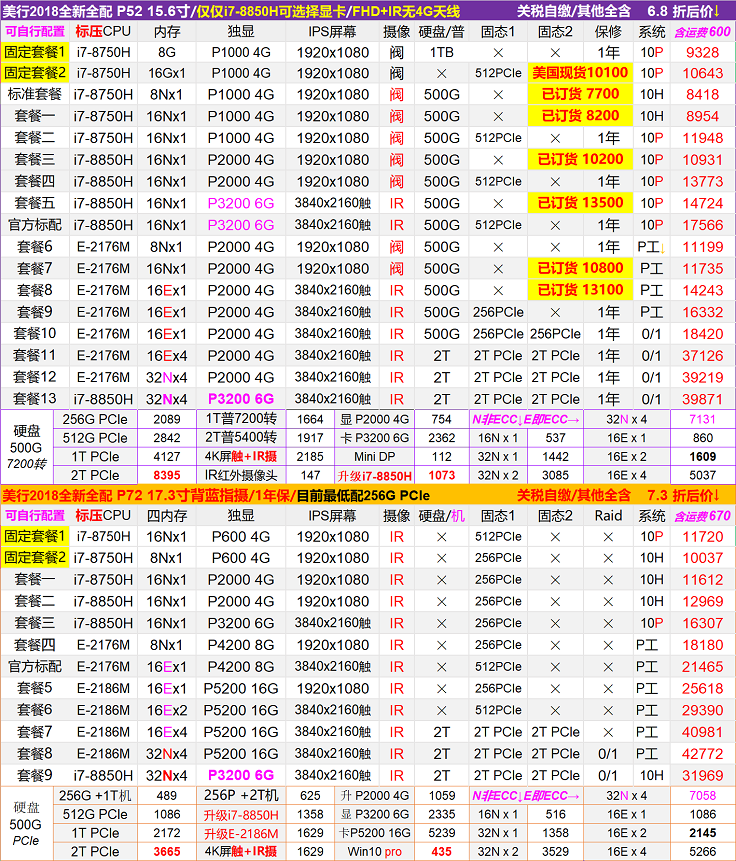Viewport: 736px width, 861px height.
Task: Click the yellow 美国现货10100 cell
Action: (580, 73)
